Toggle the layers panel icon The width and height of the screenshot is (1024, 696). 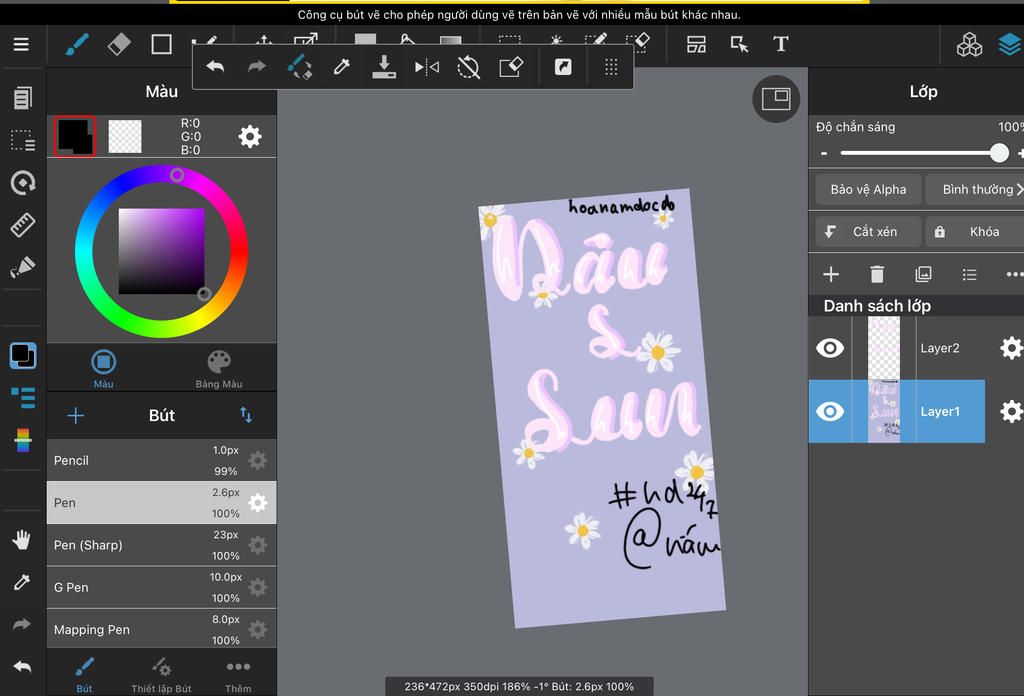pos(1011,44)
